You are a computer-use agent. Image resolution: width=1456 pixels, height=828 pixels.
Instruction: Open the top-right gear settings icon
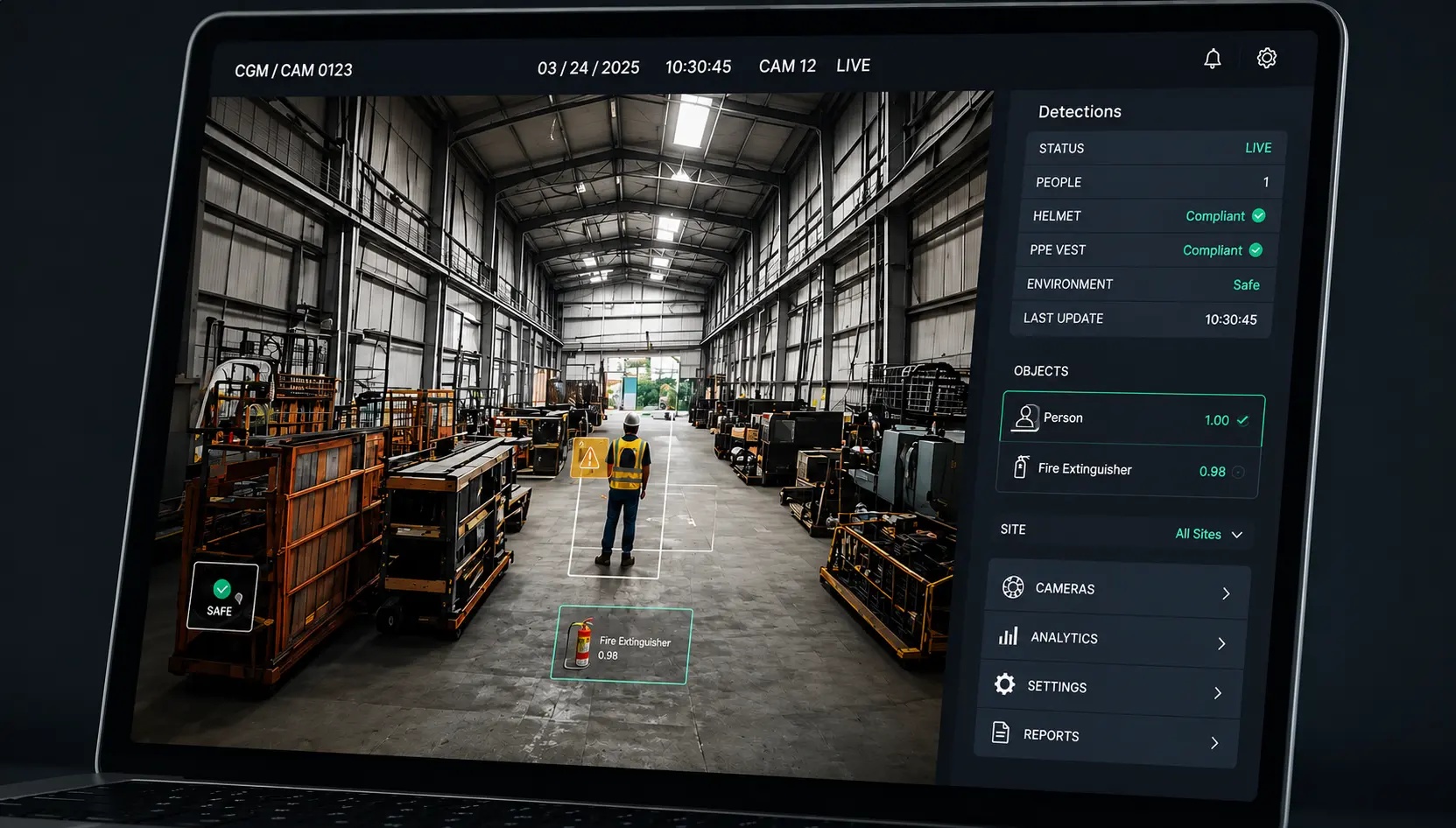(x=1267, y=58)
